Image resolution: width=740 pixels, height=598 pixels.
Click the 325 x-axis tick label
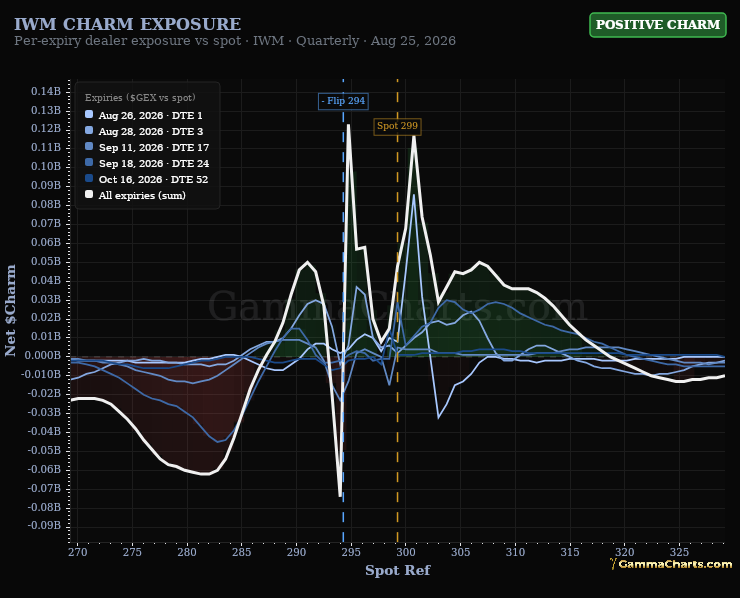click(x=680, y=552)
